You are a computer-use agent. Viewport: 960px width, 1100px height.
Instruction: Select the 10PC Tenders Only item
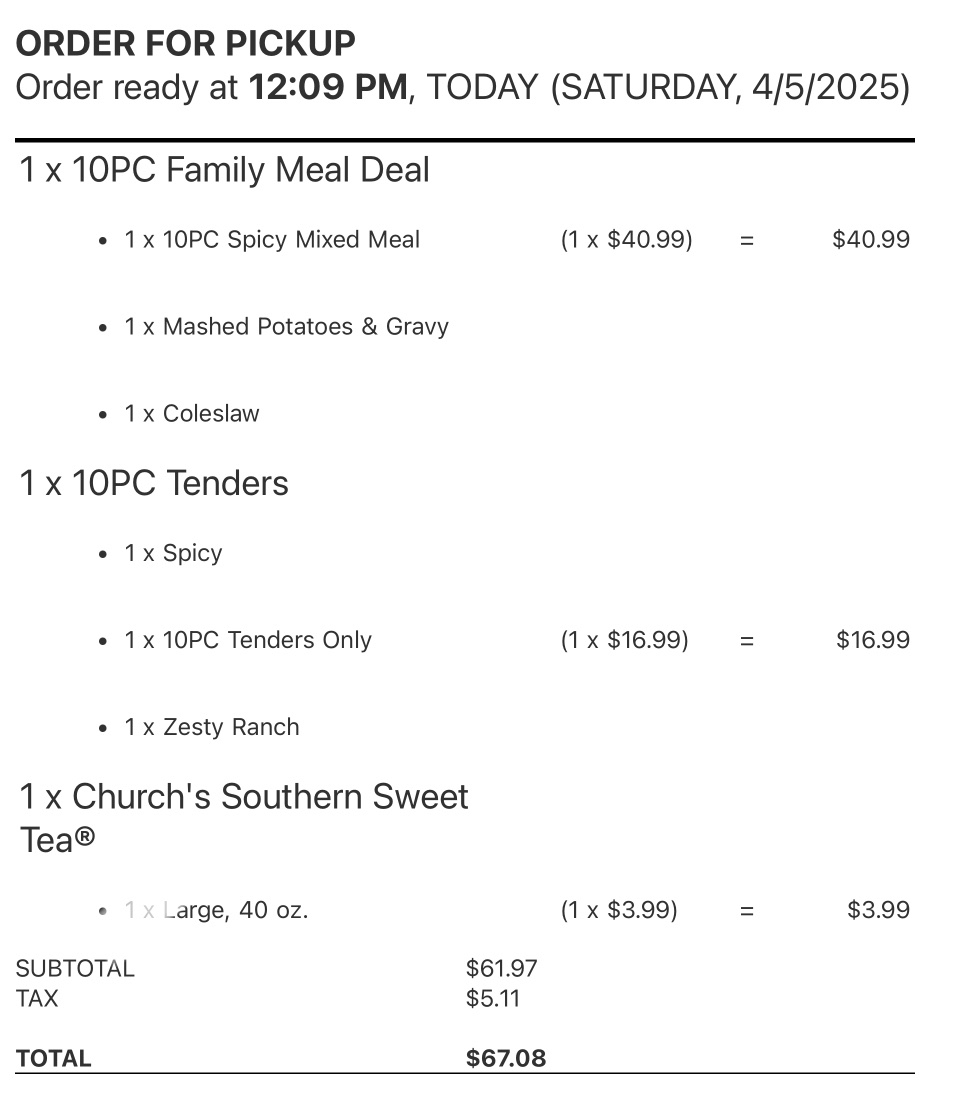[248, 640]
